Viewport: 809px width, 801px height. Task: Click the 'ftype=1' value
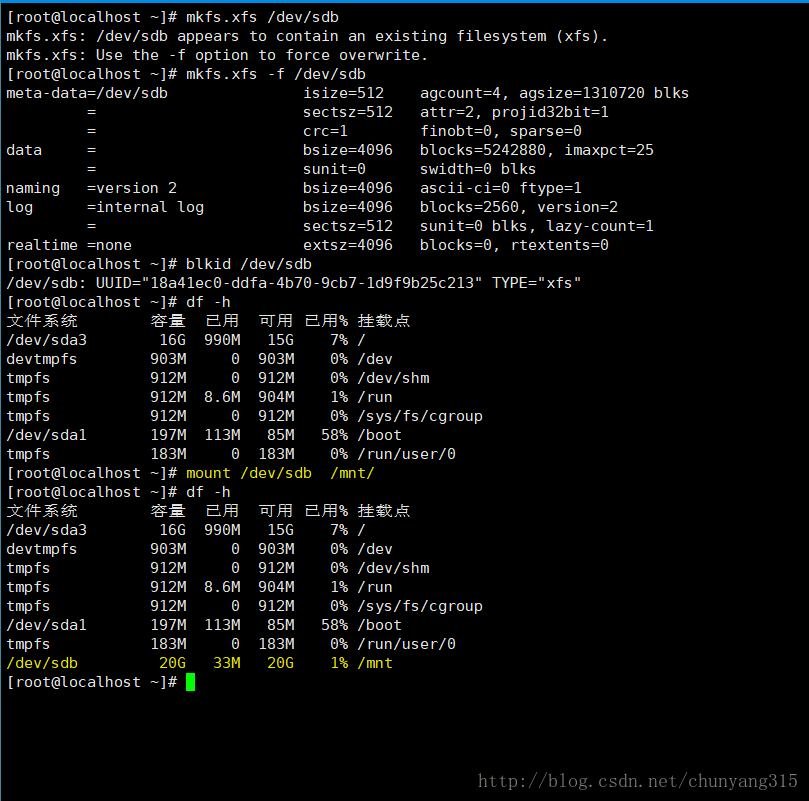coord(550,188)
